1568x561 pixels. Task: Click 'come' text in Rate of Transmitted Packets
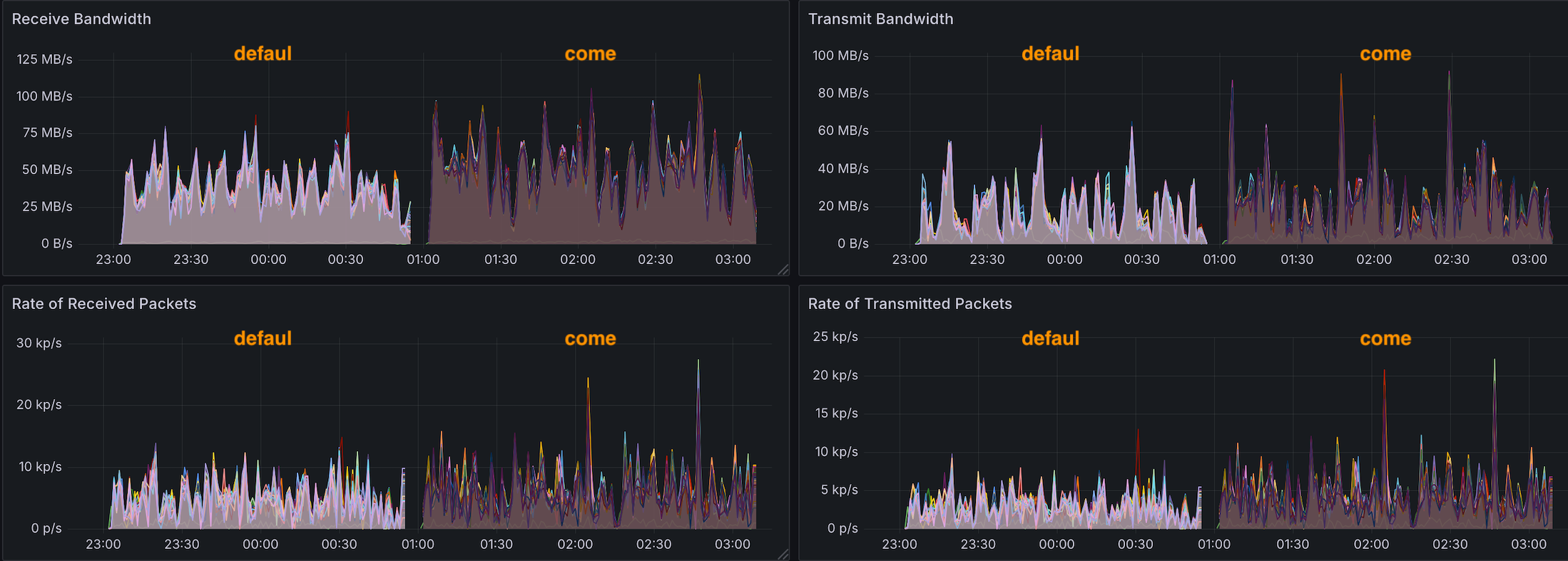coord(1385,338)
